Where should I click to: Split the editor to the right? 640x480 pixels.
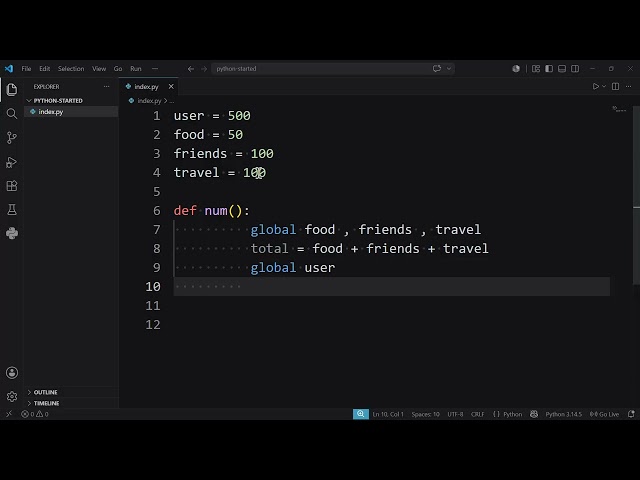[616, 87]
